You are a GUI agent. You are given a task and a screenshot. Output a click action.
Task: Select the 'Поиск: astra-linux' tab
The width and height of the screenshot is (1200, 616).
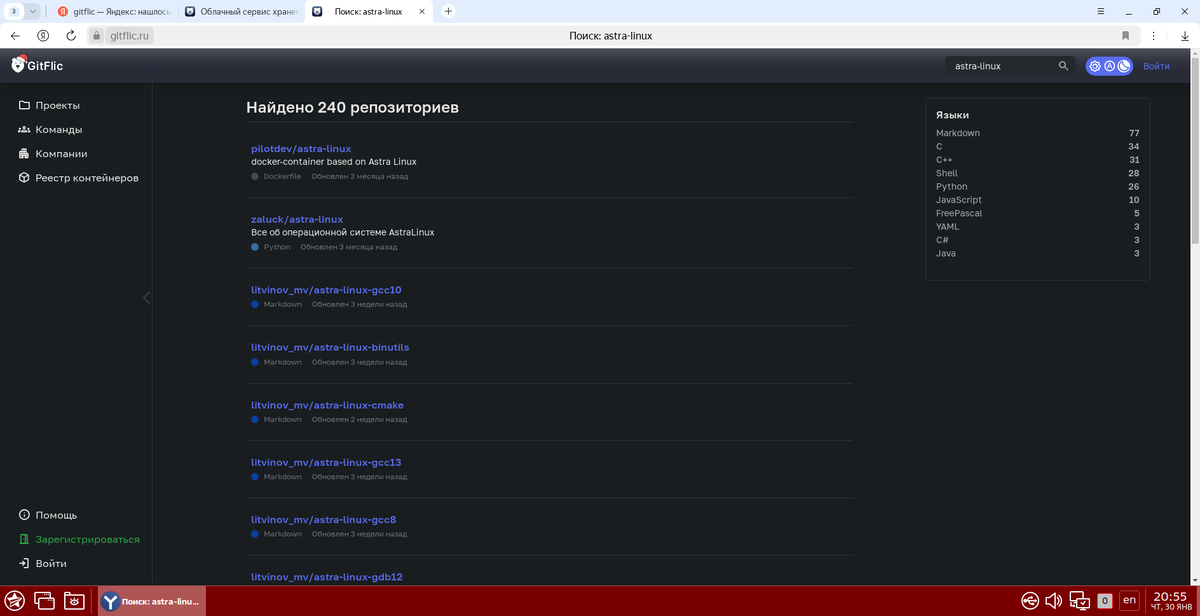tap(369, 11)
